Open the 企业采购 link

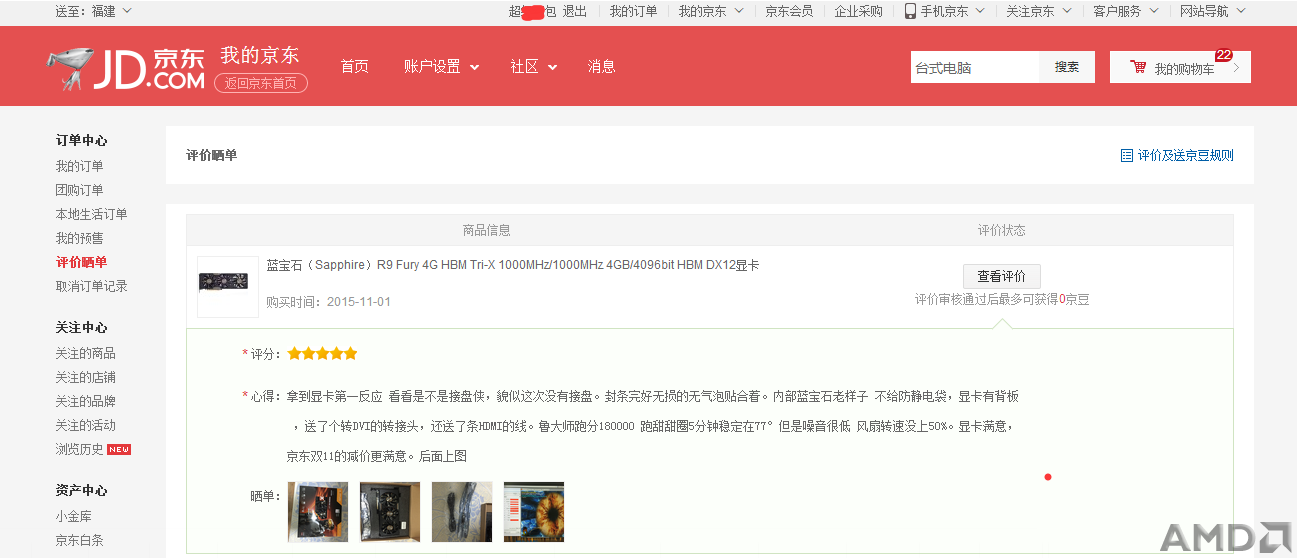coord(859,11)
